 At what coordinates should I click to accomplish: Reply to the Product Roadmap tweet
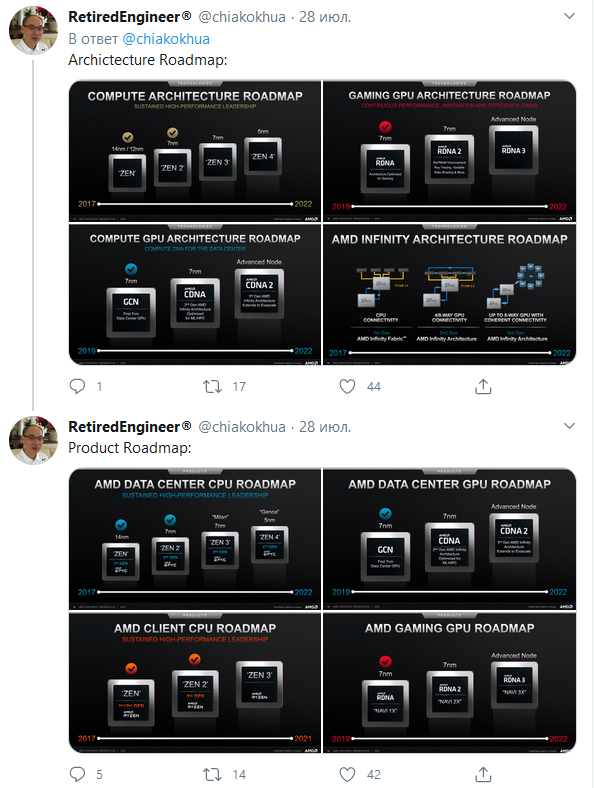click(77, 774)
